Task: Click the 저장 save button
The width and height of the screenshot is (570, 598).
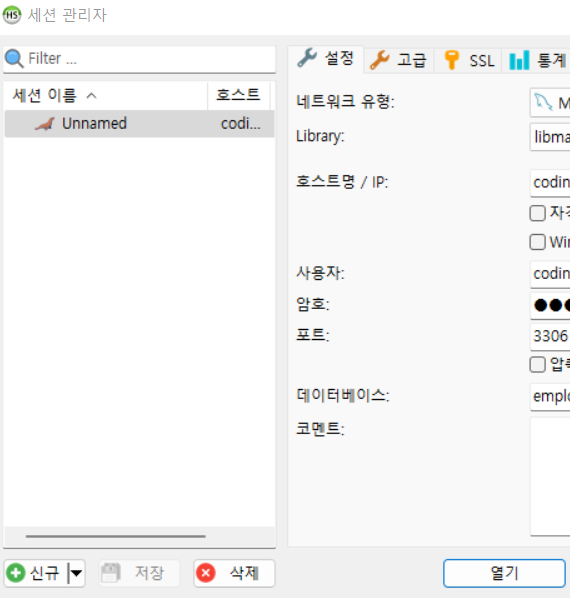Action: click(x=139, y=573)
